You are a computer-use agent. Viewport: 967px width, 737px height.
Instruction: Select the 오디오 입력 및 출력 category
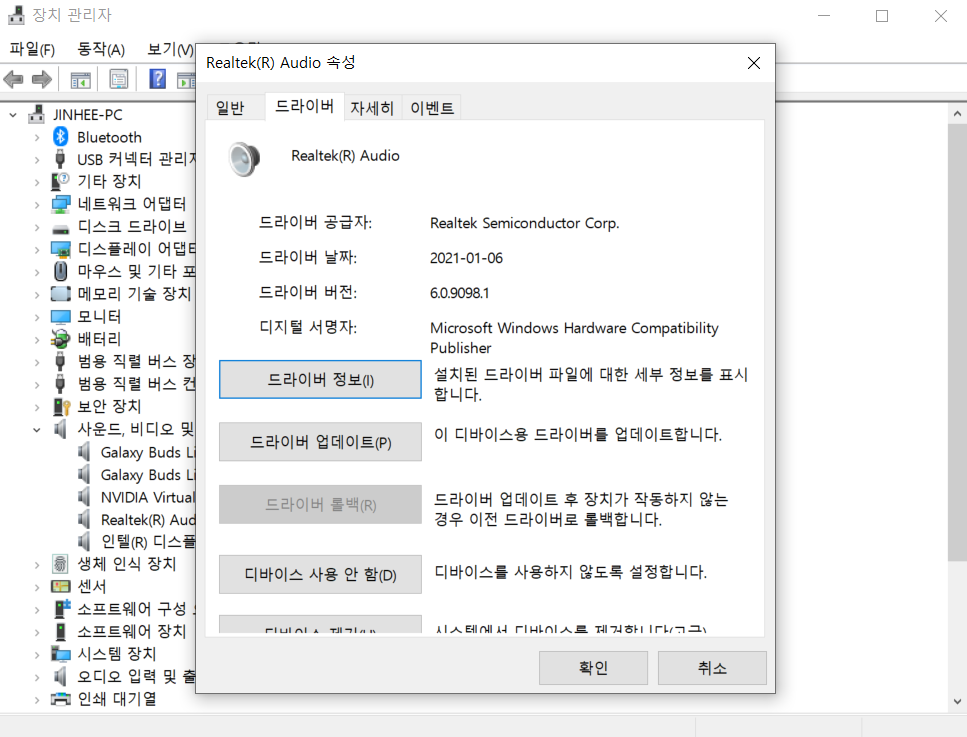click(136, 677)
